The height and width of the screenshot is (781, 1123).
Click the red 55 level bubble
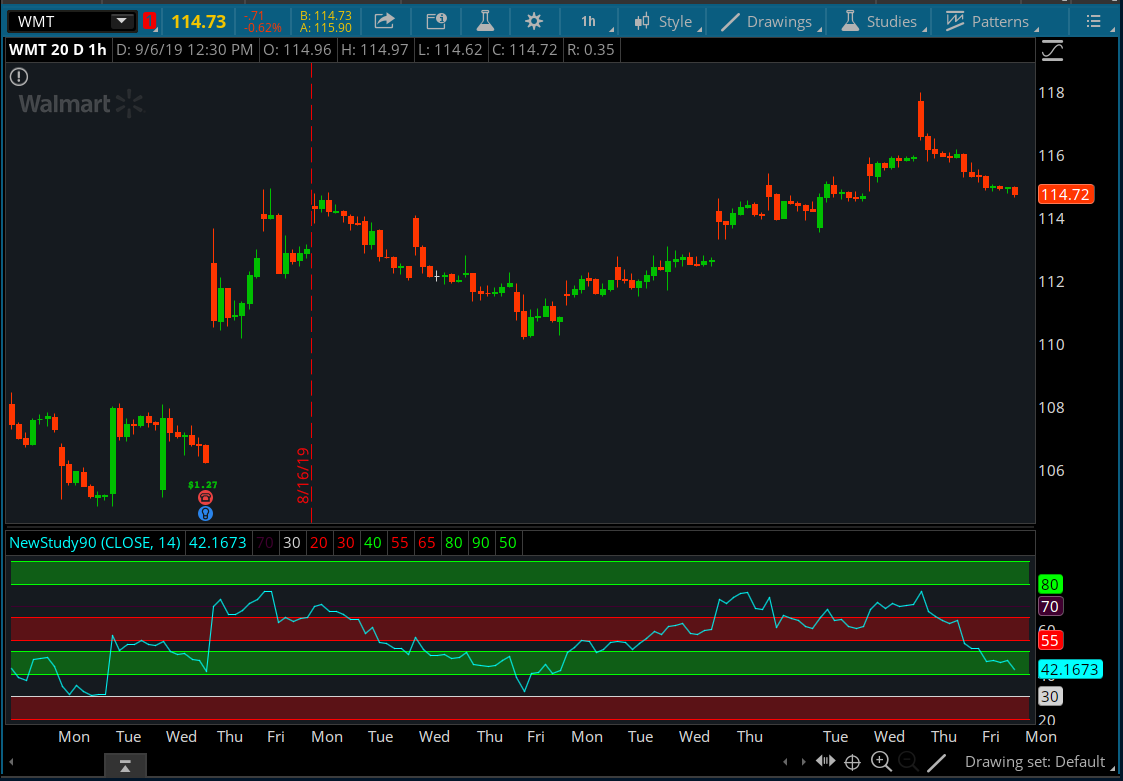(x=1049, y=641)
